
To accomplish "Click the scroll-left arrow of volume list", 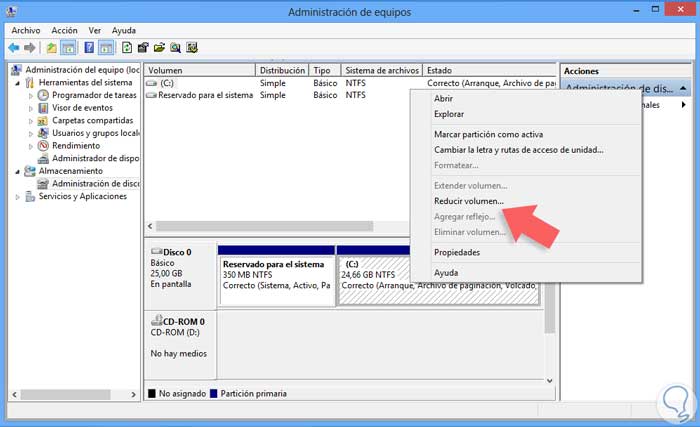I will pos(150,226).
